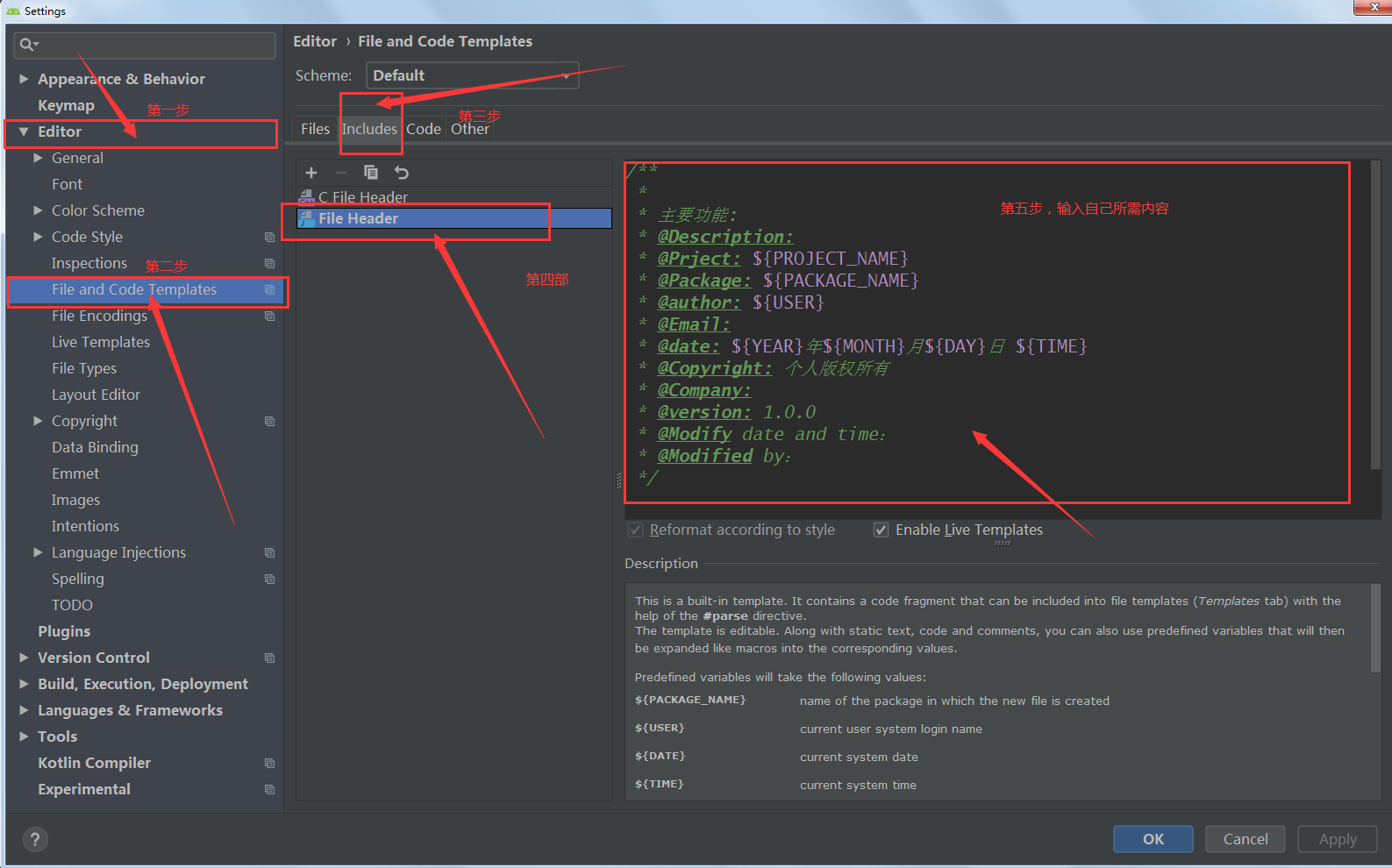Select Live Templates in the tree
The image size is (1392, 868).
click(101, 342)
